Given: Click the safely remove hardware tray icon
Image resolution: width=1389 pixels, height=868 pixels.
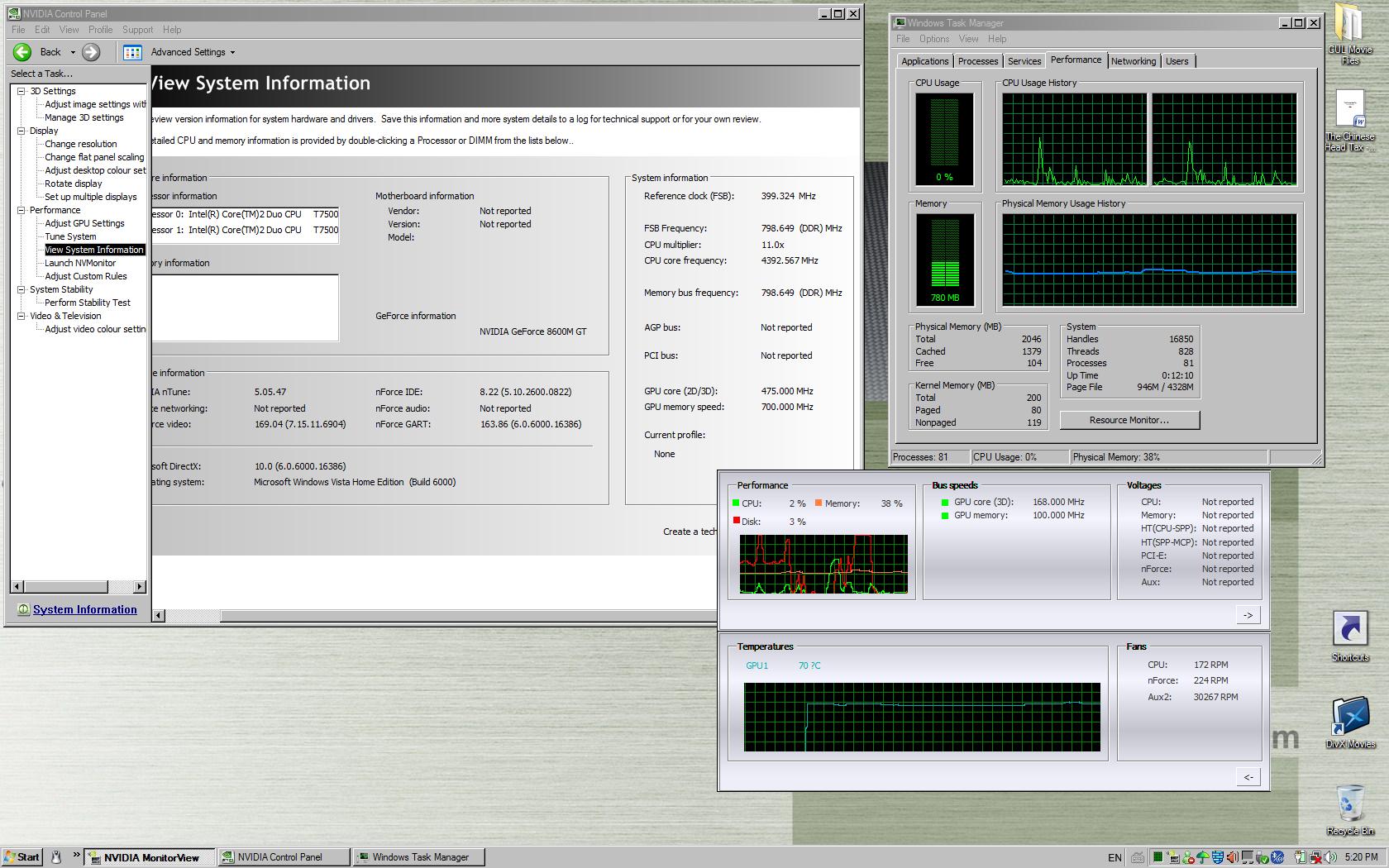Looking at the screenshot, I should [x=1262, y=857].
